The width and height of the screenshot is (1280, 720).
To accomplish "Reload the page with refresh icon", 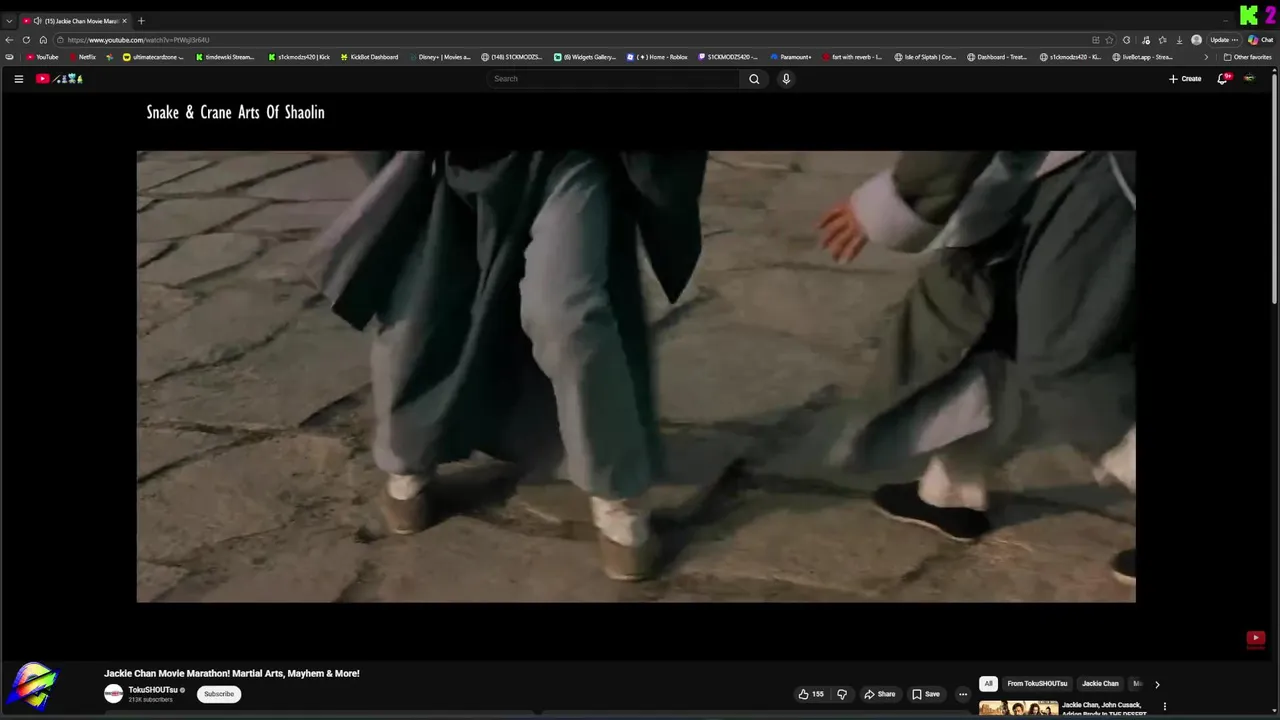I will click(26, 40).
